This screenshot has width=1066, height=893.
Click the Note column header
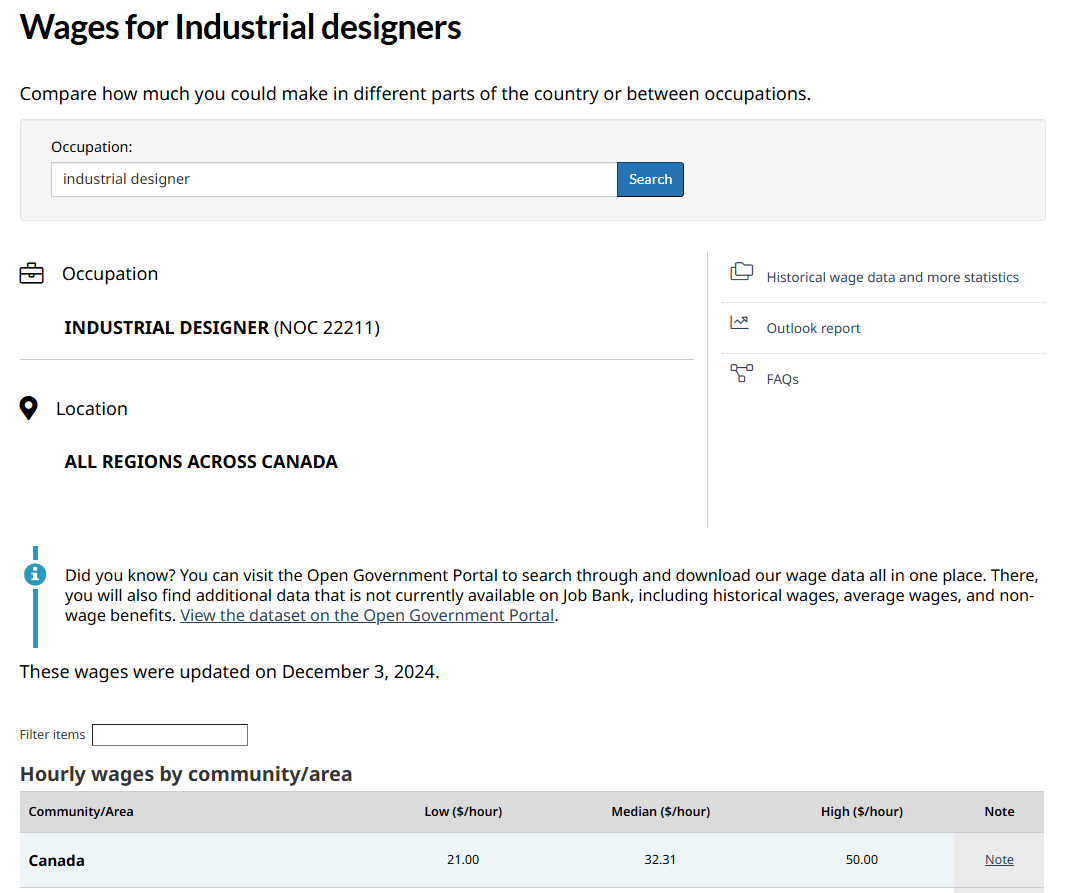(x=999, y=812)
